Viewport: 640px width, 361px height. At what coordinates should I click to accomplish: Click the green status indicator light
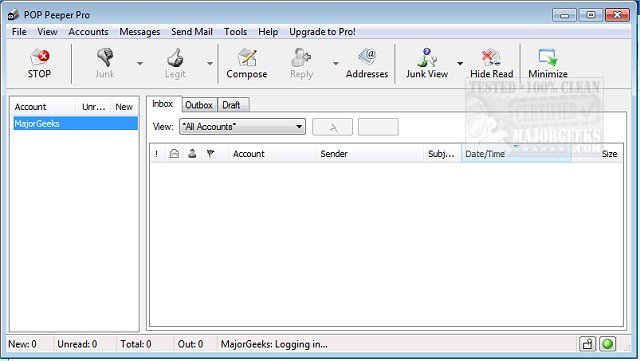(607, 344)
